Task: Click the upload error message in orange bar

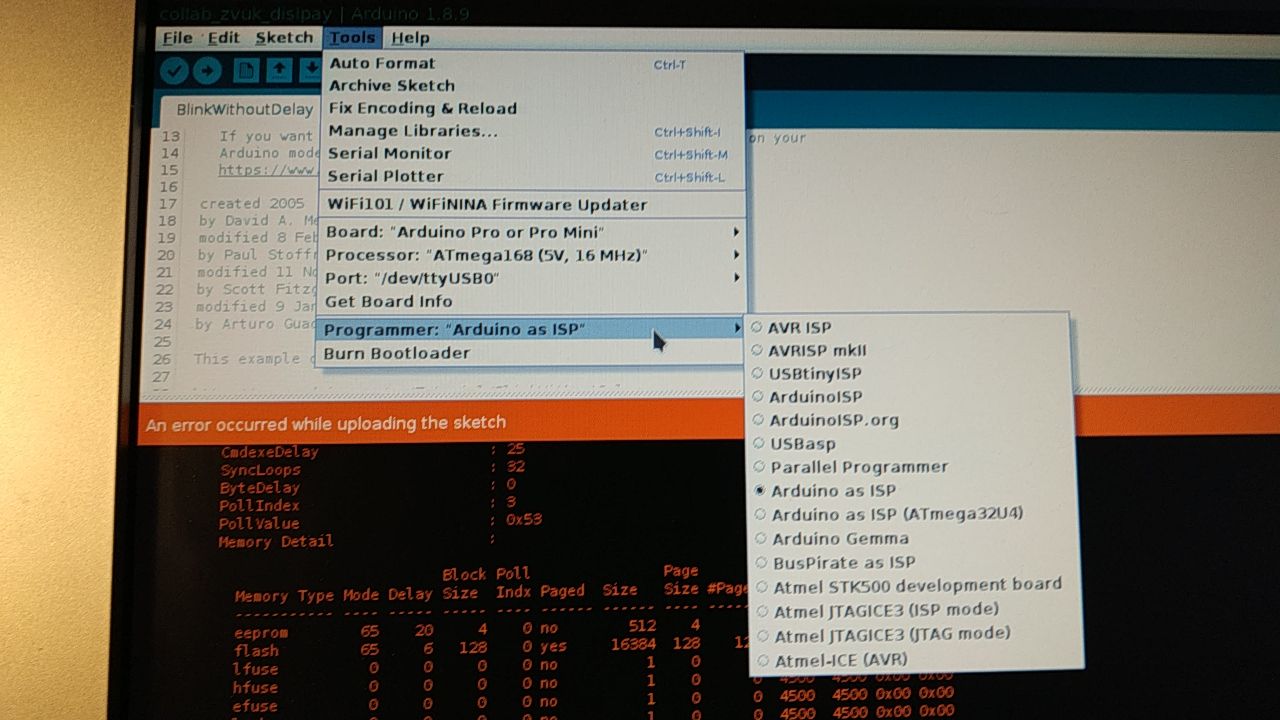Action: click(326, 424)
